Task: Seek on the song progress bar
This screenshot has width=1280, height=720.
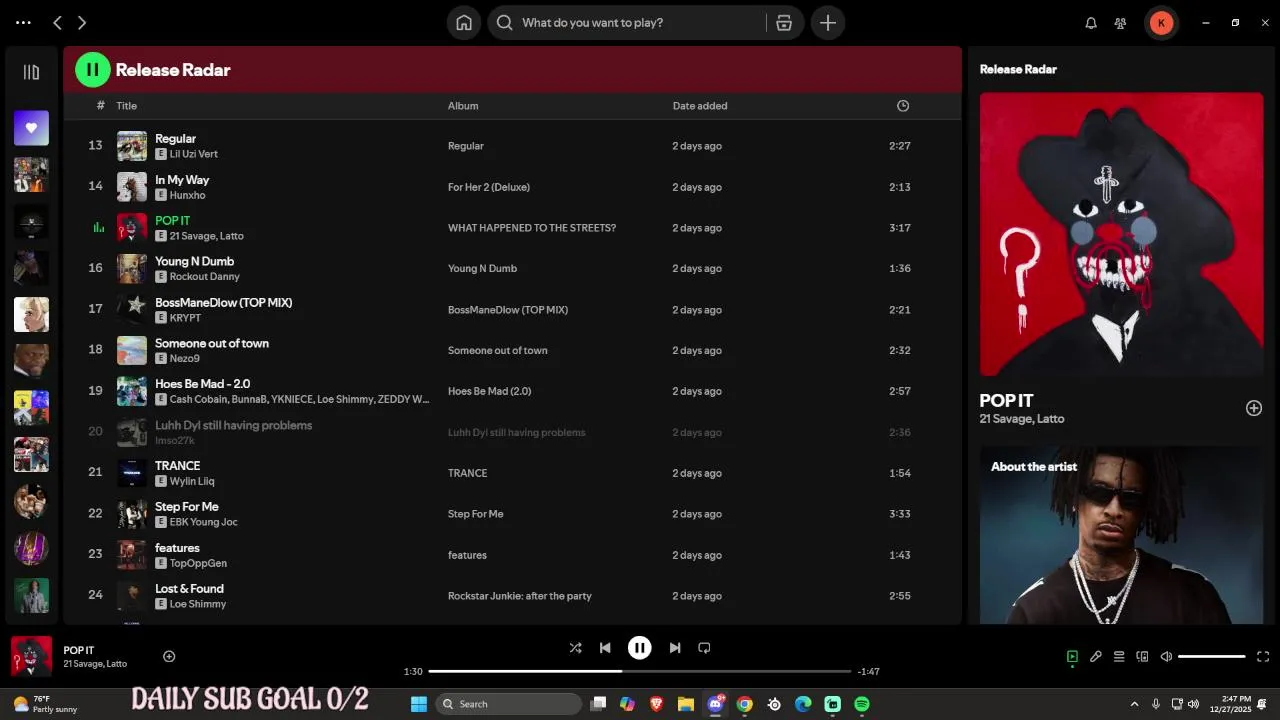Action: click(x=640, y=671)
